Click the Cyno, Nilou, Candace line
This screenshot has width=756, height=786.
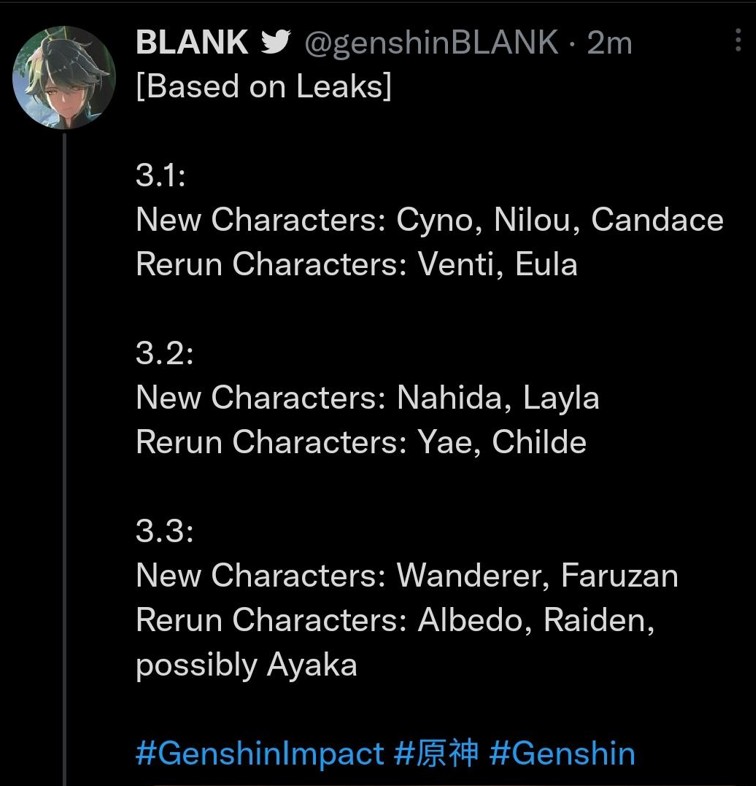tap(429, 220)
